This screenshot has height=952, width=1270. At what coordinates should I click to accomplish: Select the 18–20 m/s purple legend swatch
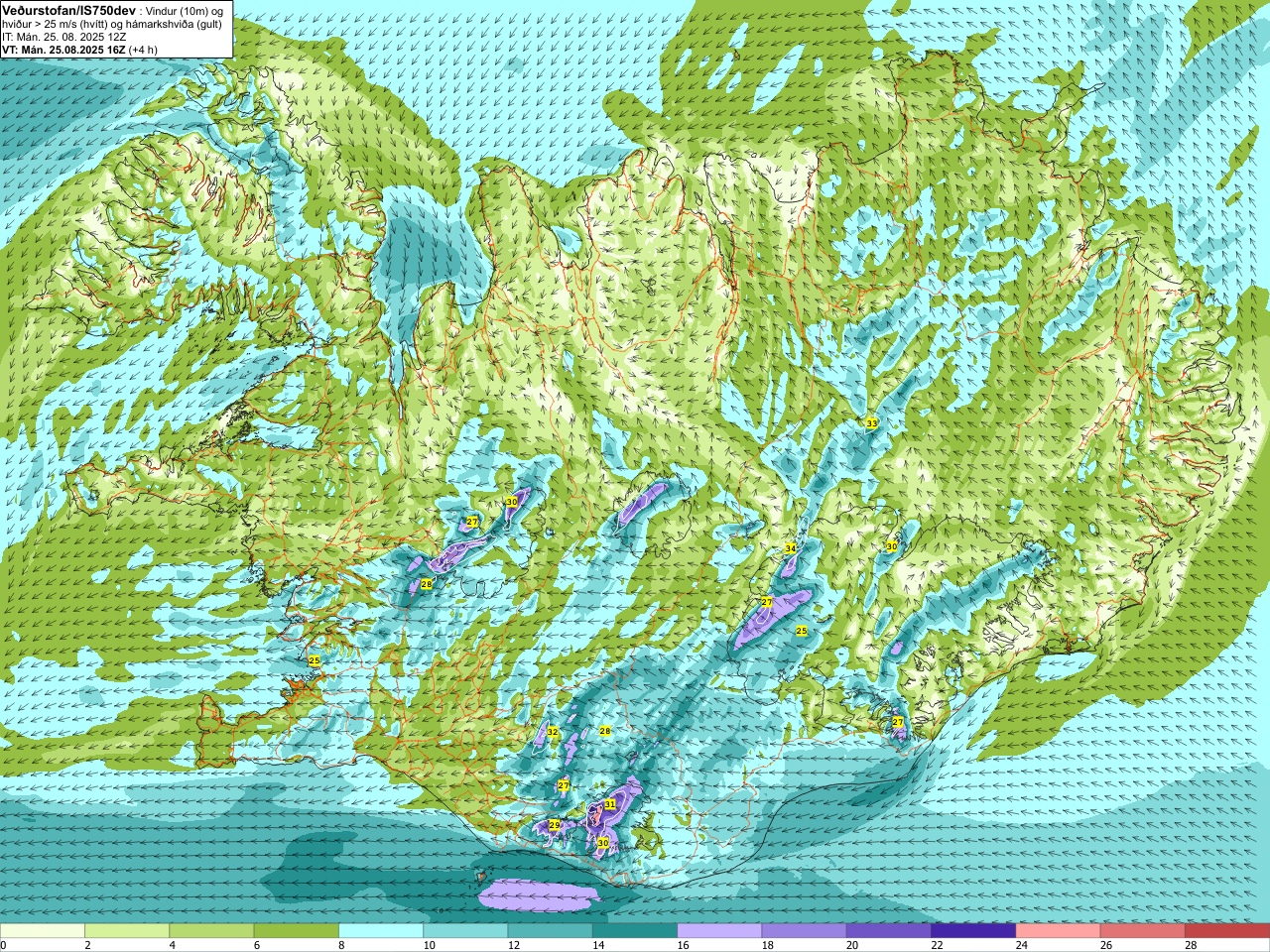click(x=804, y=931)
